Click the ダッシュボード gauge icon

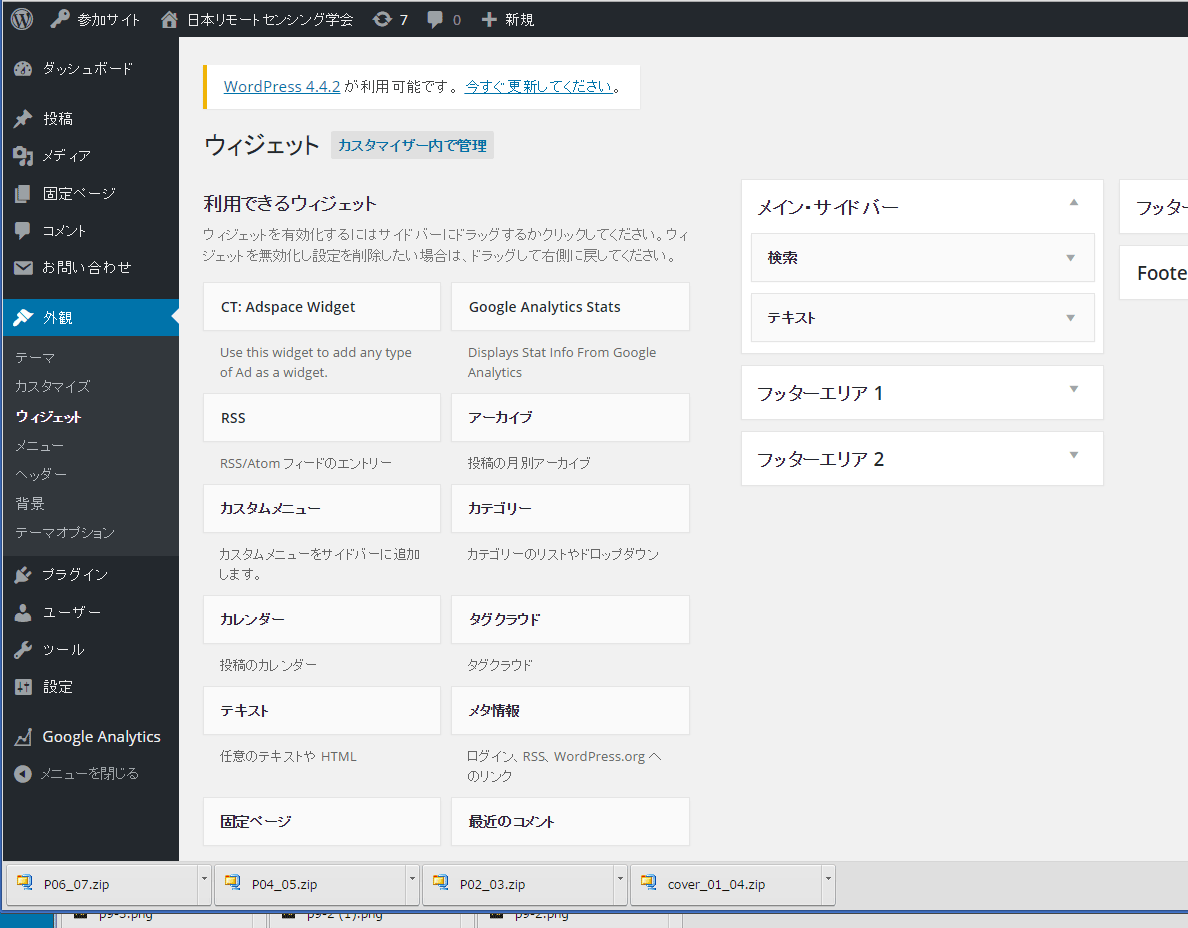point(23,68)
